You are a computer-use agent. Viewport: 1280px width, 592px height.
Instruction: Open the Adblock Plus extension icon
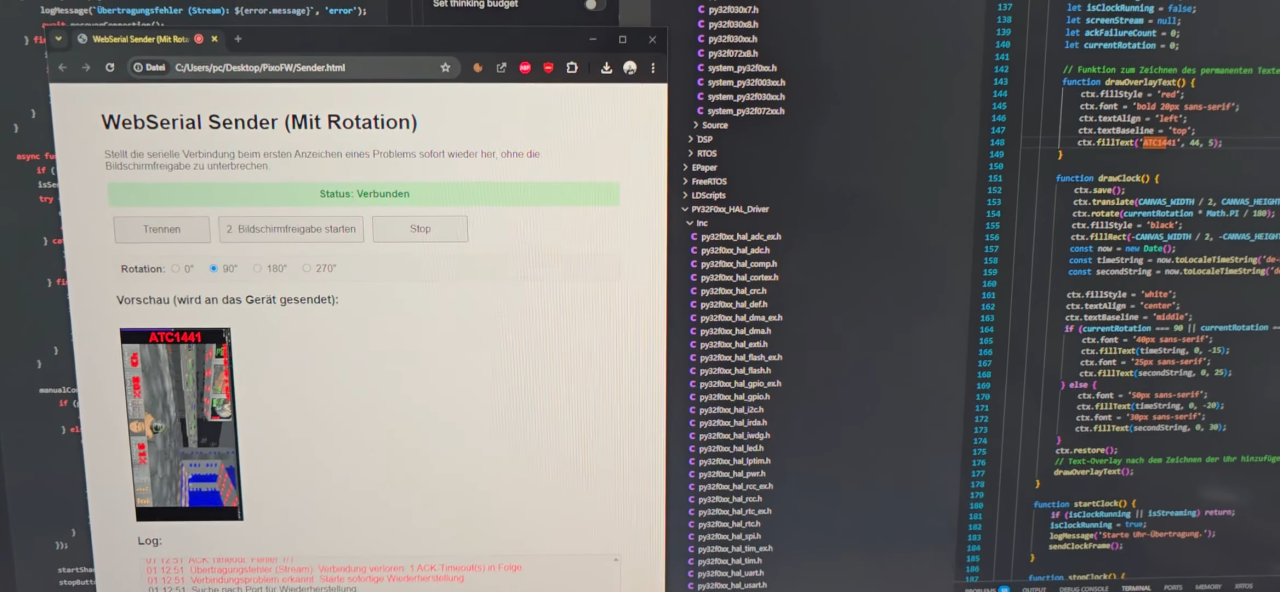coord(525,68)
